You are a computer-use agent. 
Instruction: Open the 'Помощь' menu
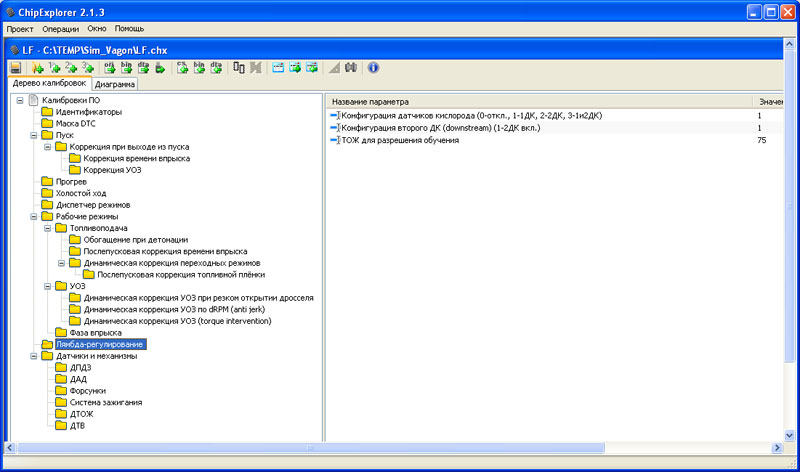tap(130, 29)
